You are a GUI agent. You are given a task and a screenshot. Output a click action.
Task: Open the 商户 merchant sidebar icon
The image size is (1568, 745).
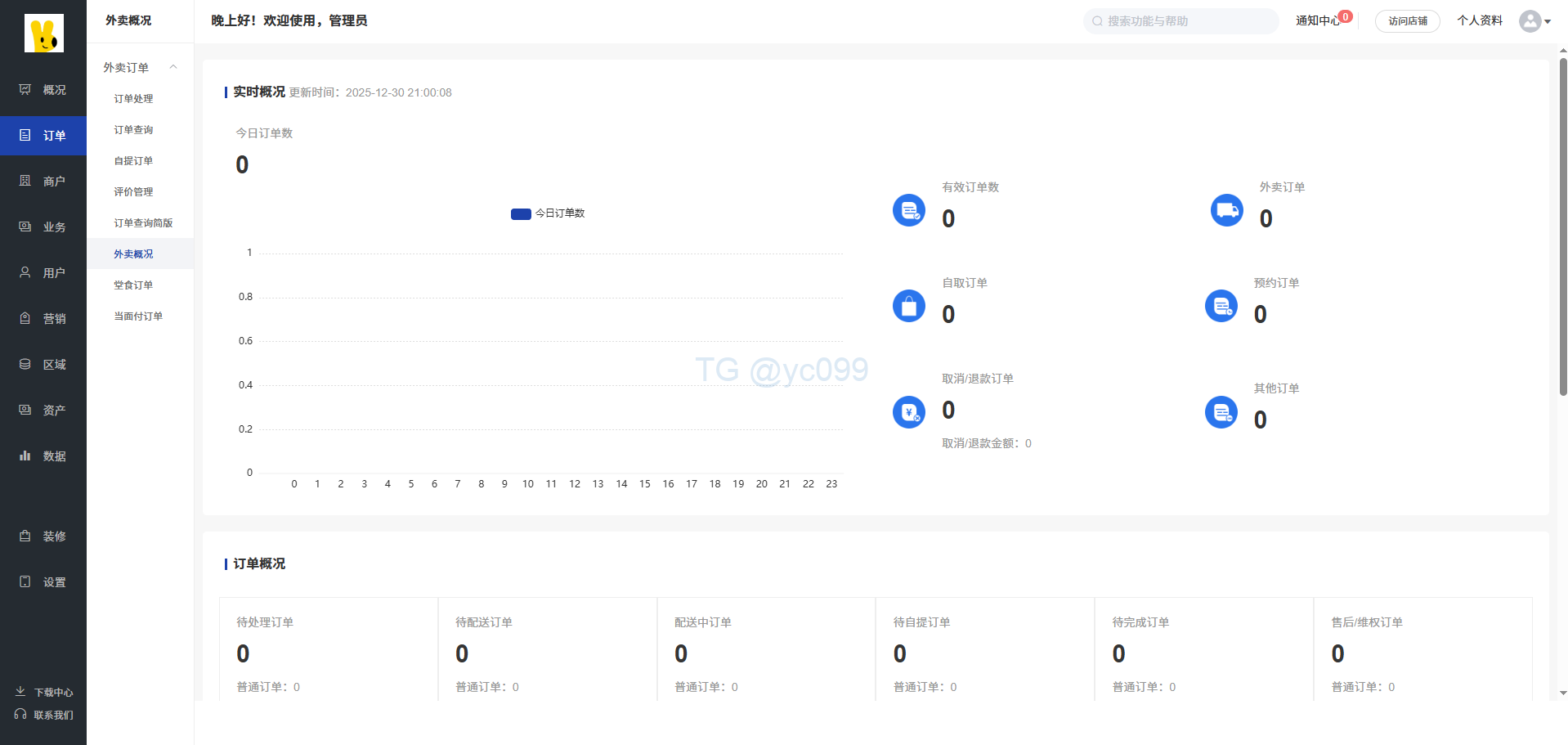pos(25,181)
